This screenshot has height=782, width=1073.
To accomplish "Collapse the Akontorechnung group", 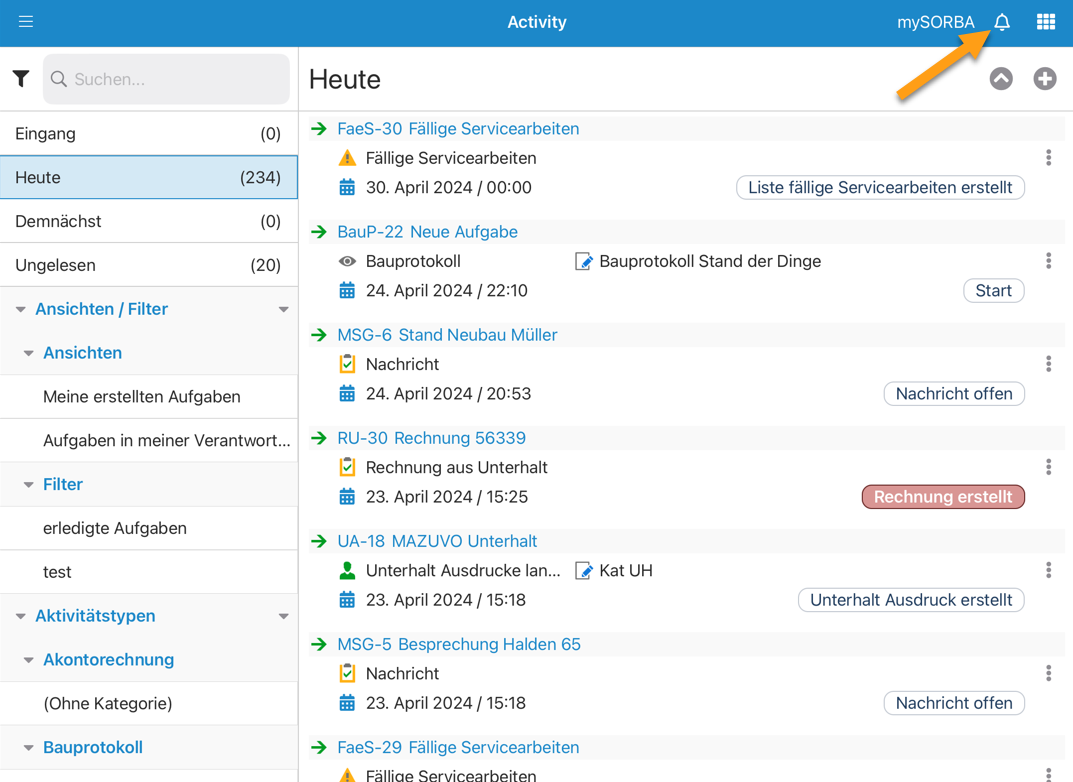I will pyautogui.click(x=29, y=660).
